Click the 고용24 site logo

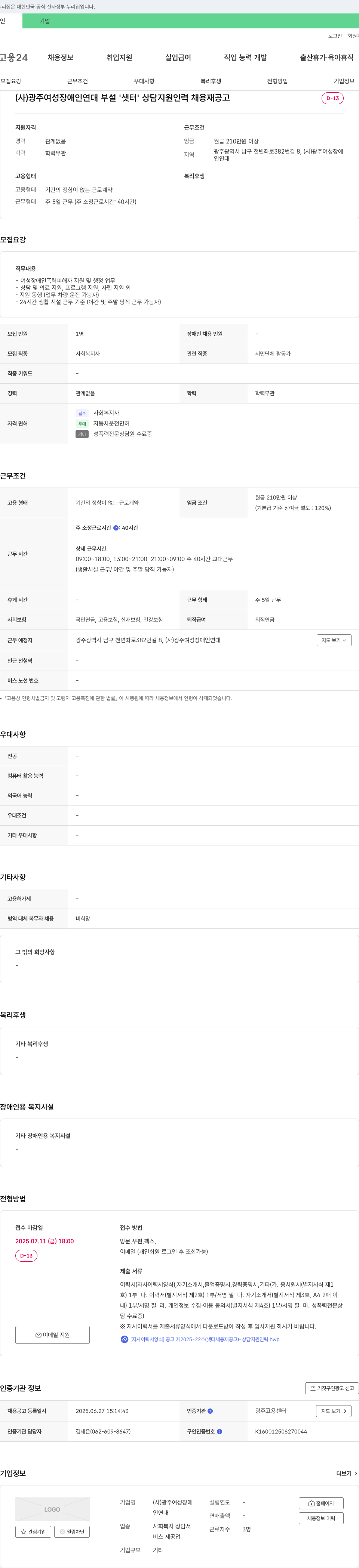(x=13, y=57)
